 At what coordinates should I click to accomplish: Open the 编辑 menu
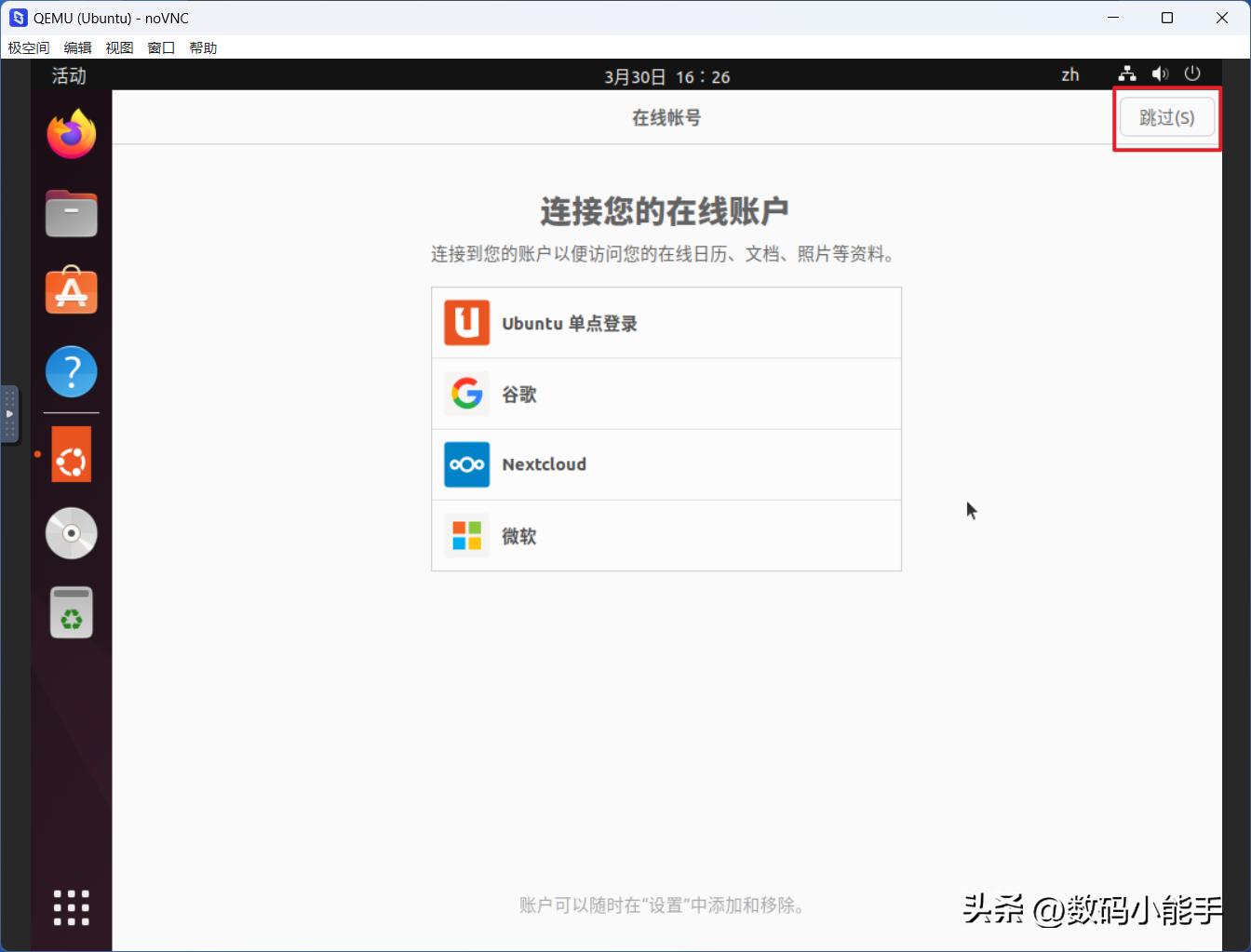click(78, 47)
